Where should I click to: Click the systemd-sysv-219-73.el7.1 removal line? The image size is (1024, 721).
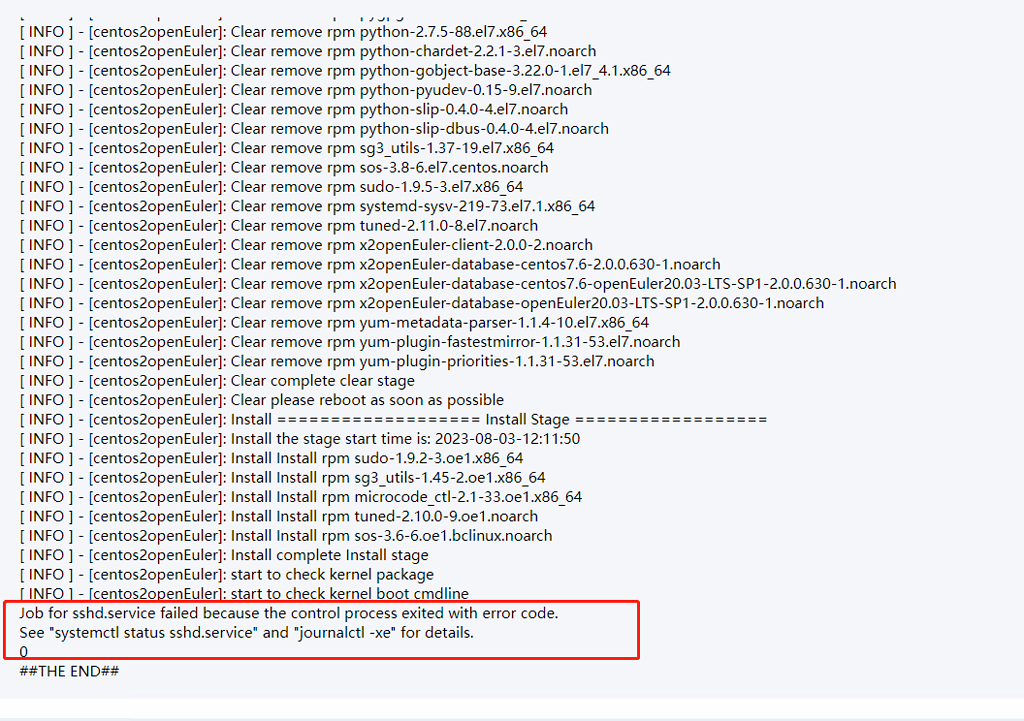[307, 207]
